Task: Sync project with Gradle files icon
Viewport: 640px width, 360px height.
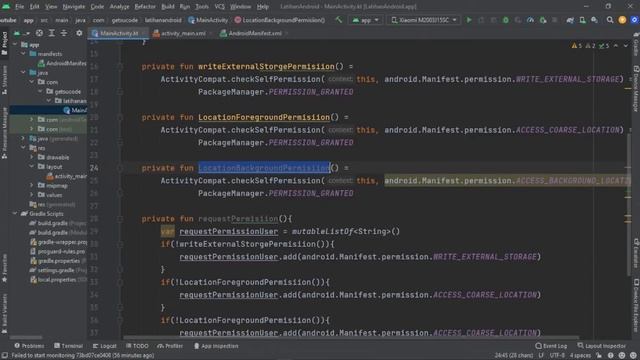Action: (x=570, y=20)
